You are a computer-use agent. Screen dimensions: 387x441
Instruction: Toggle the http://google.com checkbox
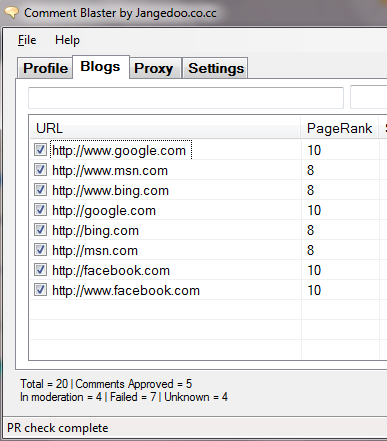[x=40, y=210]
